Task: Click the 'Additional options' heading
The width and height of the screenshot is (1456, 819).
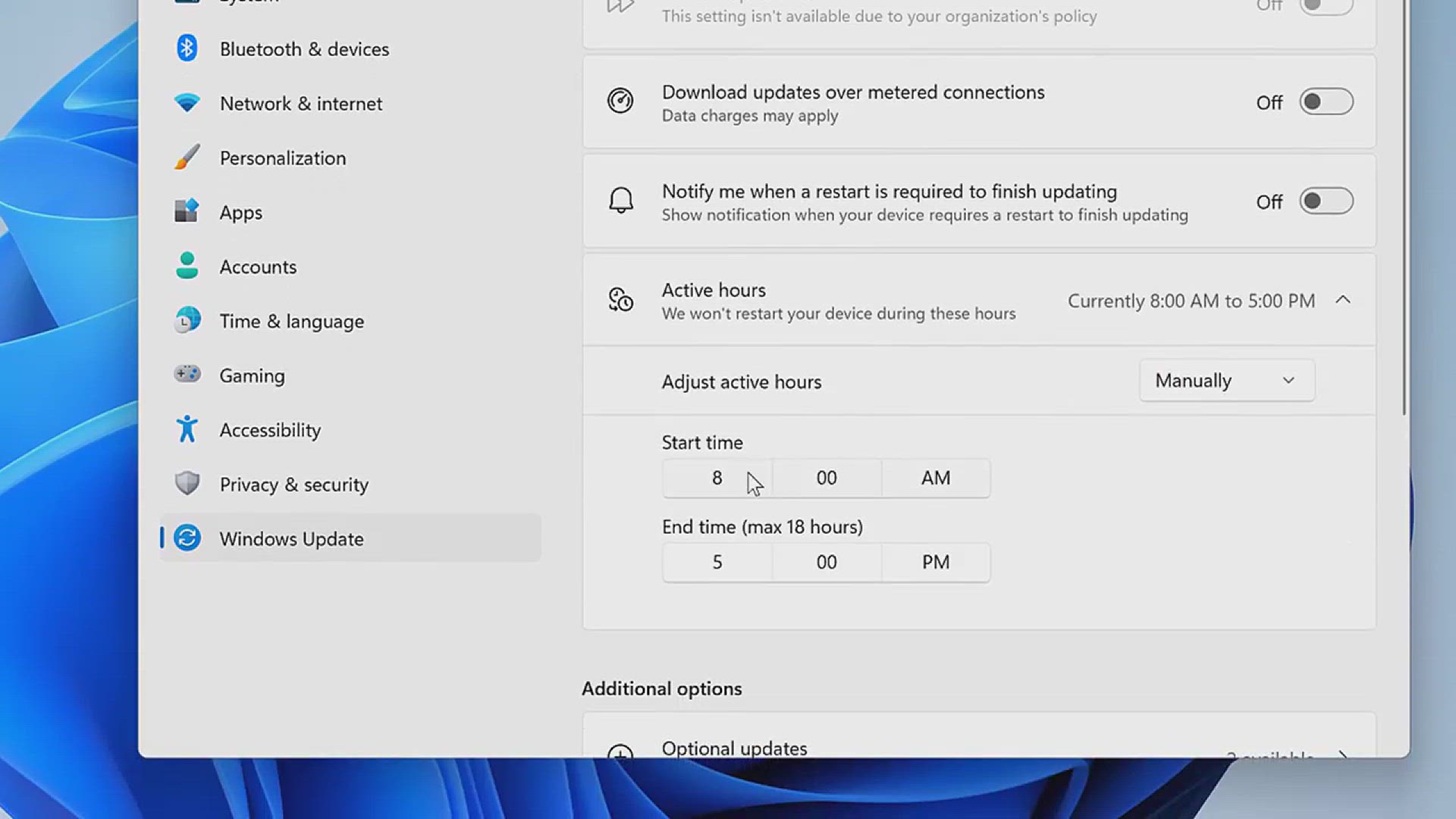Action: point(662,689)
